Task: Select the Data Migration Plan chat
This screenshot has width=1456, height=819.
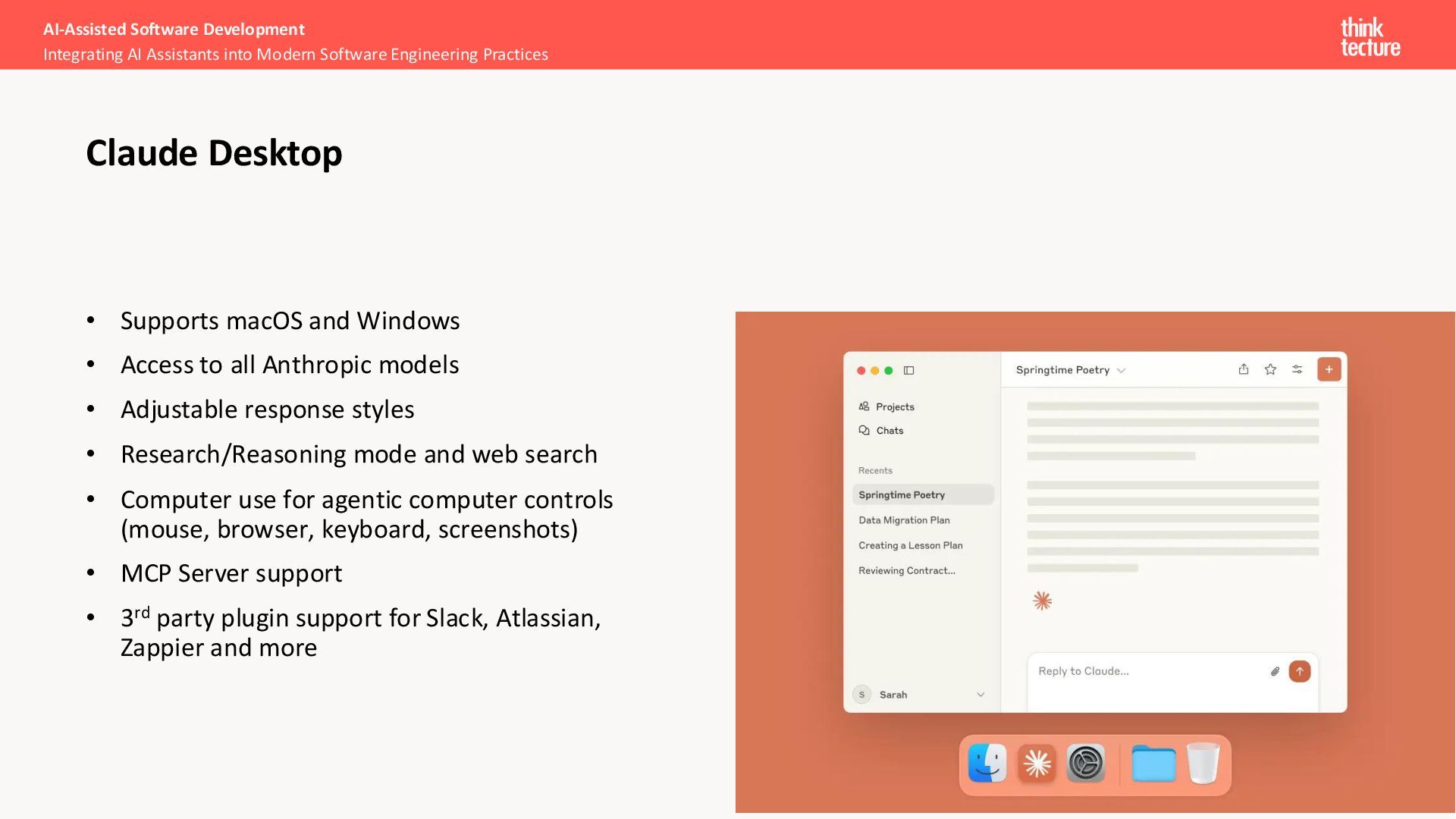Action: pos(904,520)
